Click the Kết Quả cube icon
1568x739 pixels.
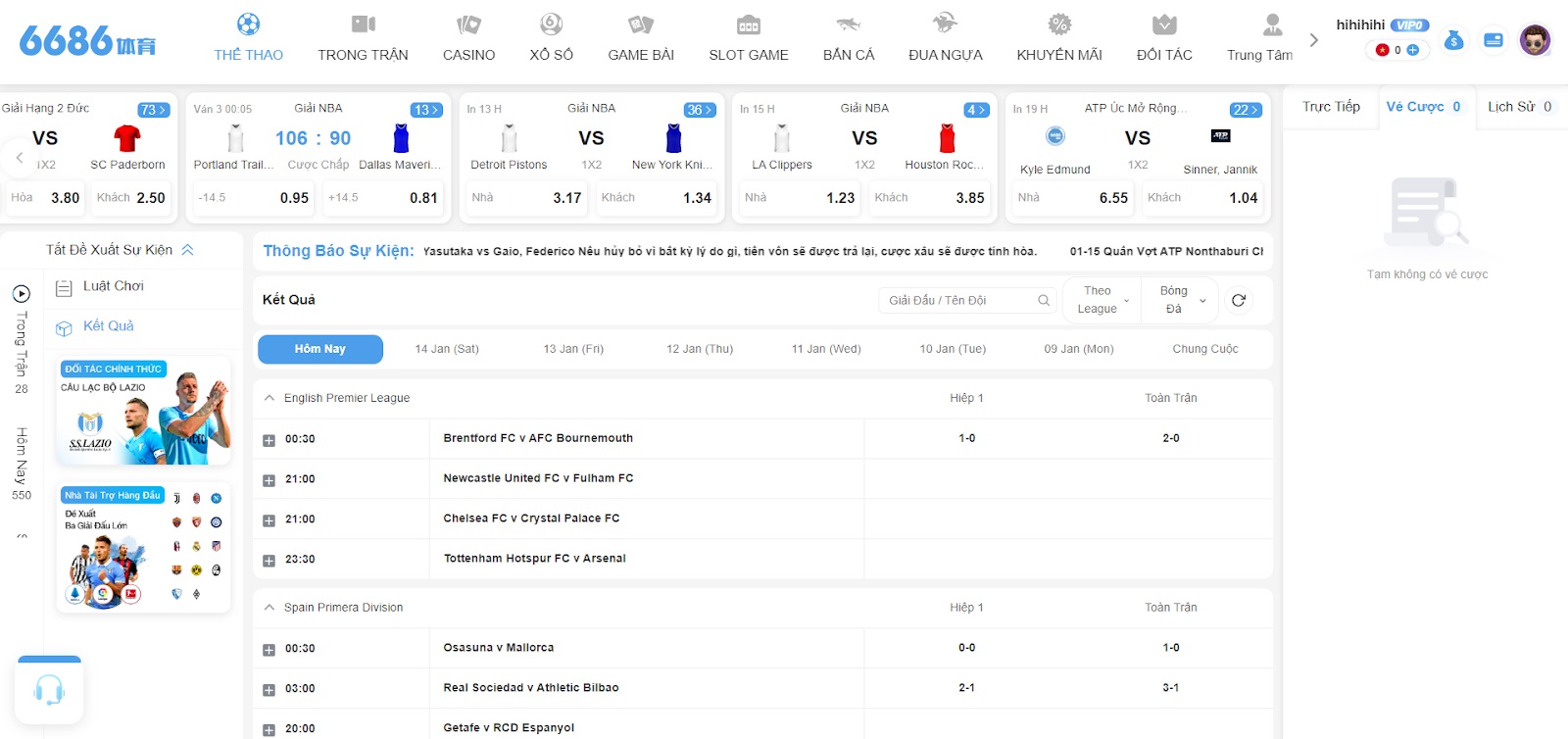coord(64,328)
